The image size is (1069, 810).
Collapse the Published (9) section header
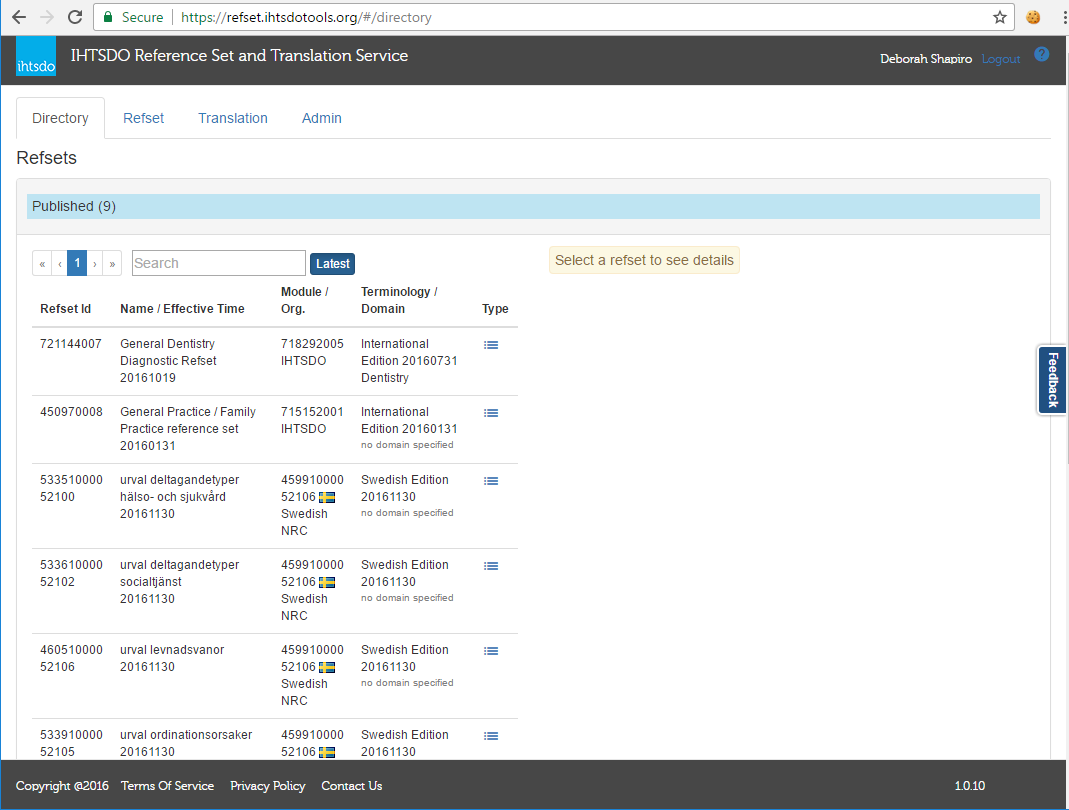click(x=533, y=207)
